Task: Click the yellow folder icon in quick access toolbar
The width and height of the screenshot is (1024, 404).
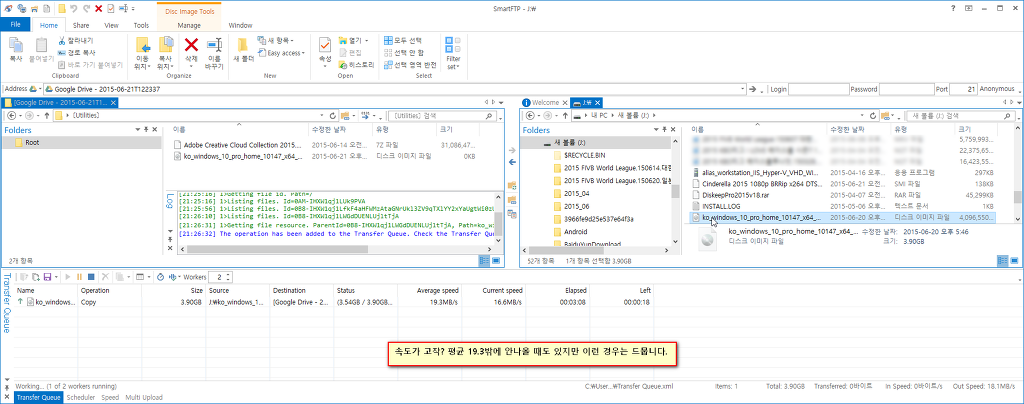Action: click(61, 8)
